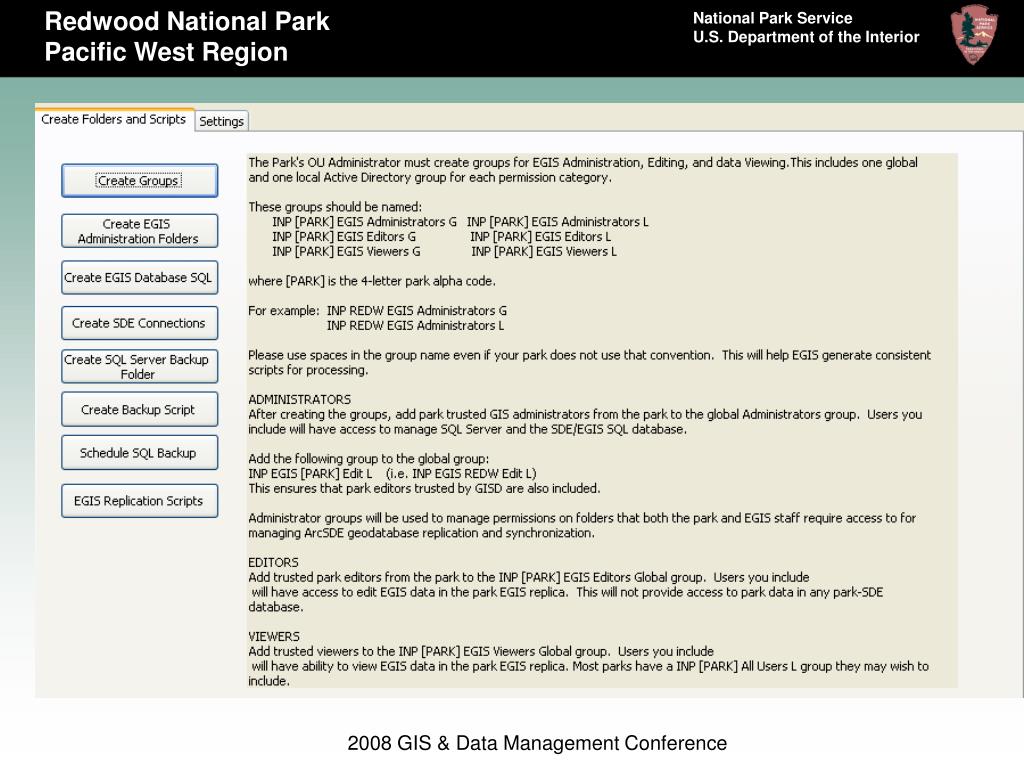Select the Create Folders and Scripts tab
The width and height of the screenshot is (1024, 768).
coord(114,120)
